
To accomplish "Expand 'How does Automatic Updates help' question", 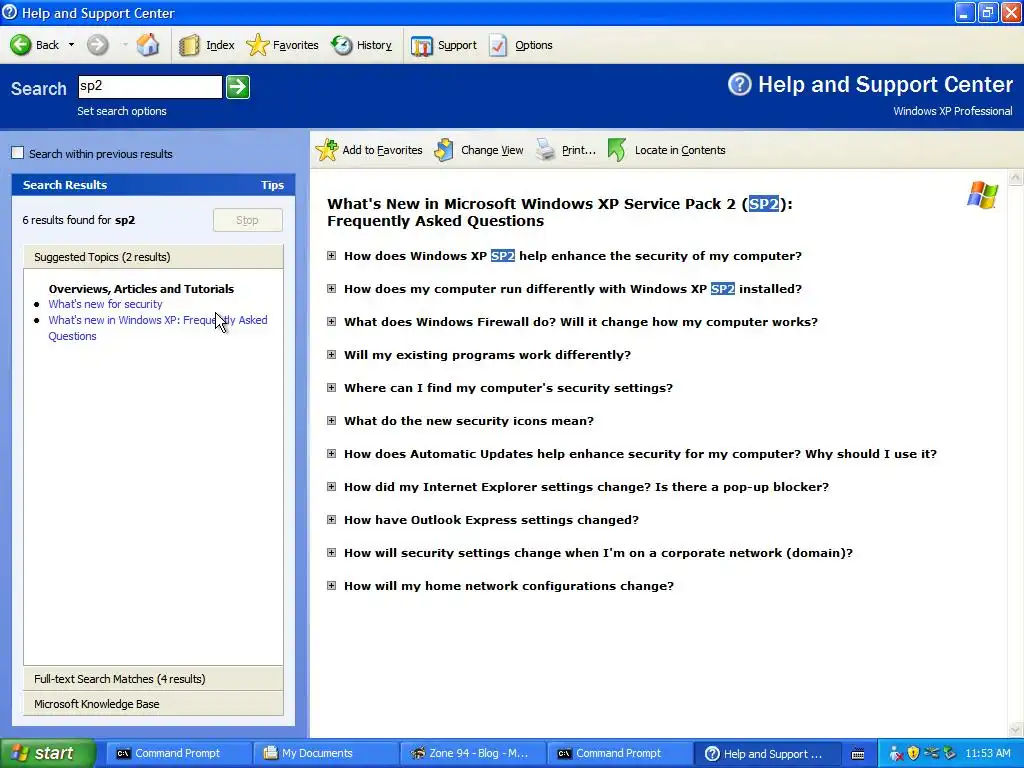I will click(331, 453).
